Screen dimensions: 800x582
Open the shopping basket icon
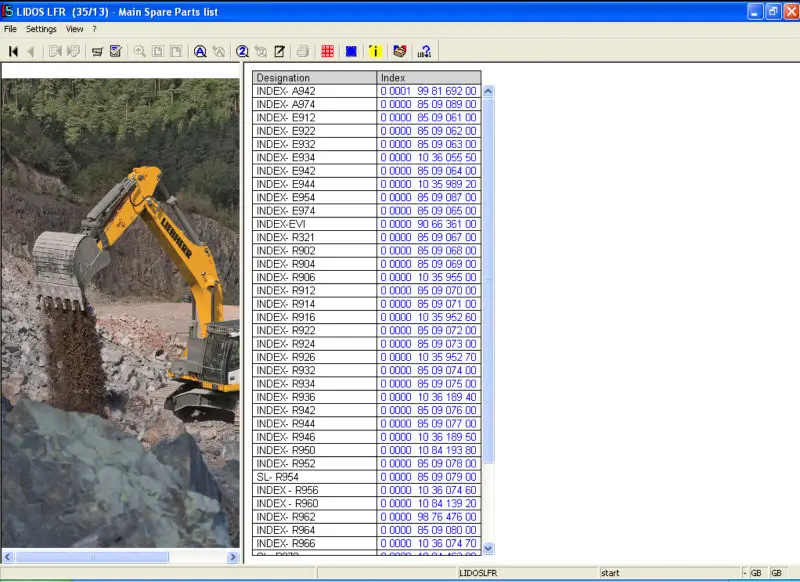point(399,51)
